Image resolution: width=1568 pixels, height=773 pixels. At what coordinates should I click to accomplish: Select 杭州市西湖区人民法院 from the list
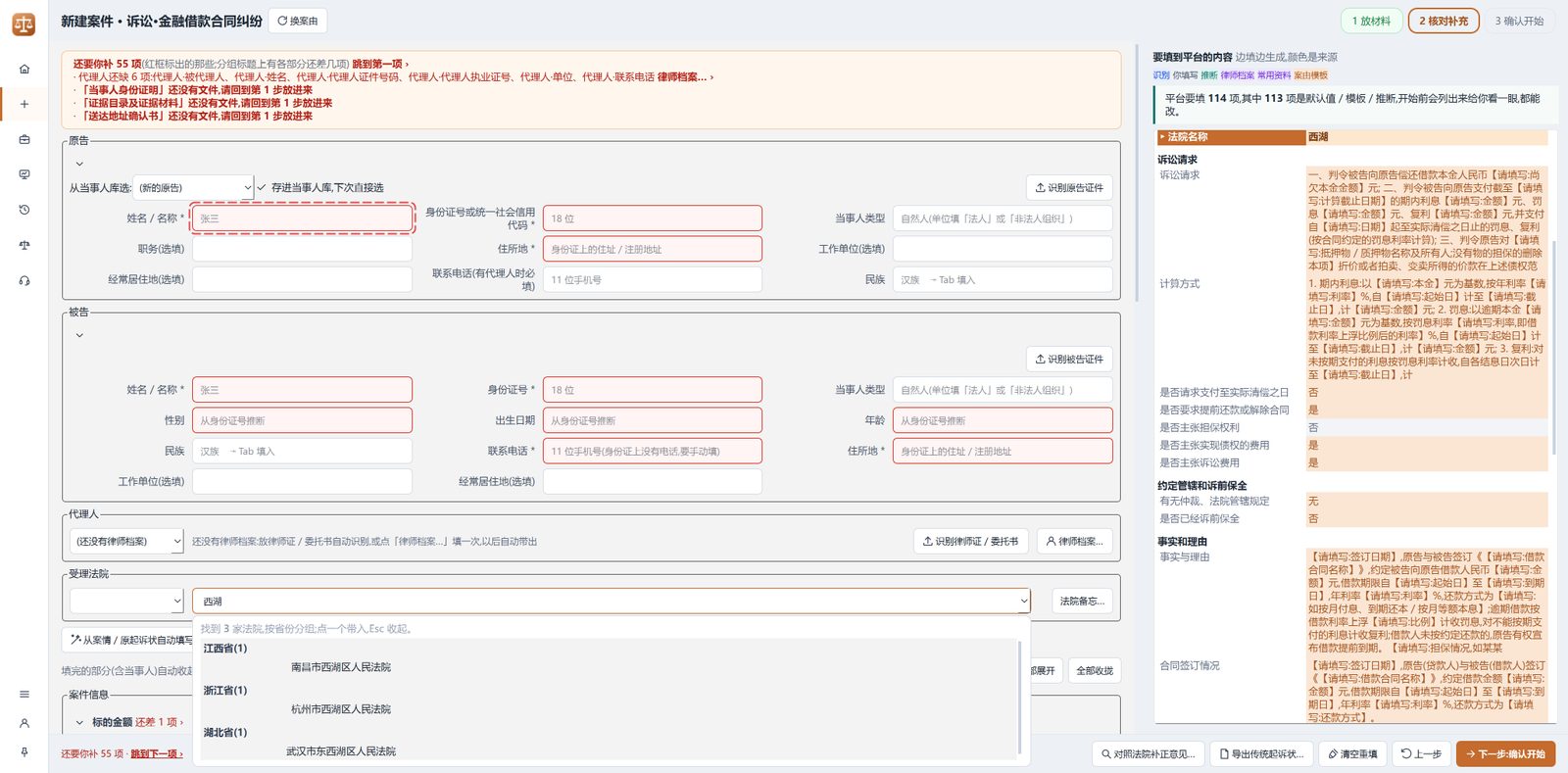click(341, 709)
